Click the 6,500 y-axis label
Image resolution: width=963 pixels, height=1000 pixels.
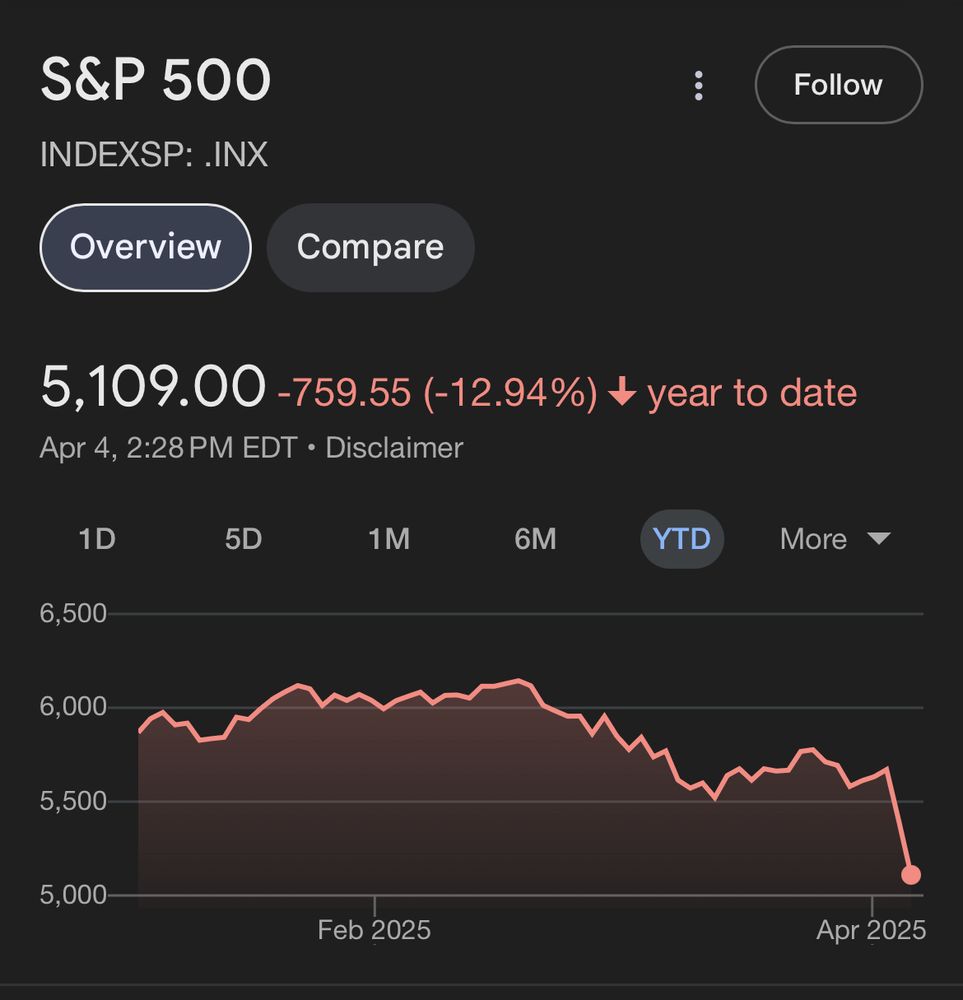[x=73, y=613]
